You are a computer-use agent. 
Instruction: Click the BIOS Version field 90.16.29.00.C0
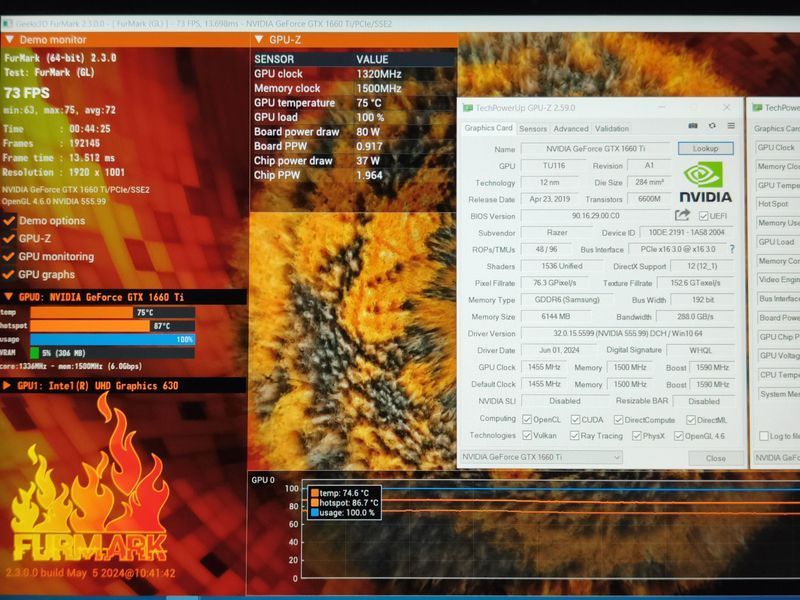[595, 216]
